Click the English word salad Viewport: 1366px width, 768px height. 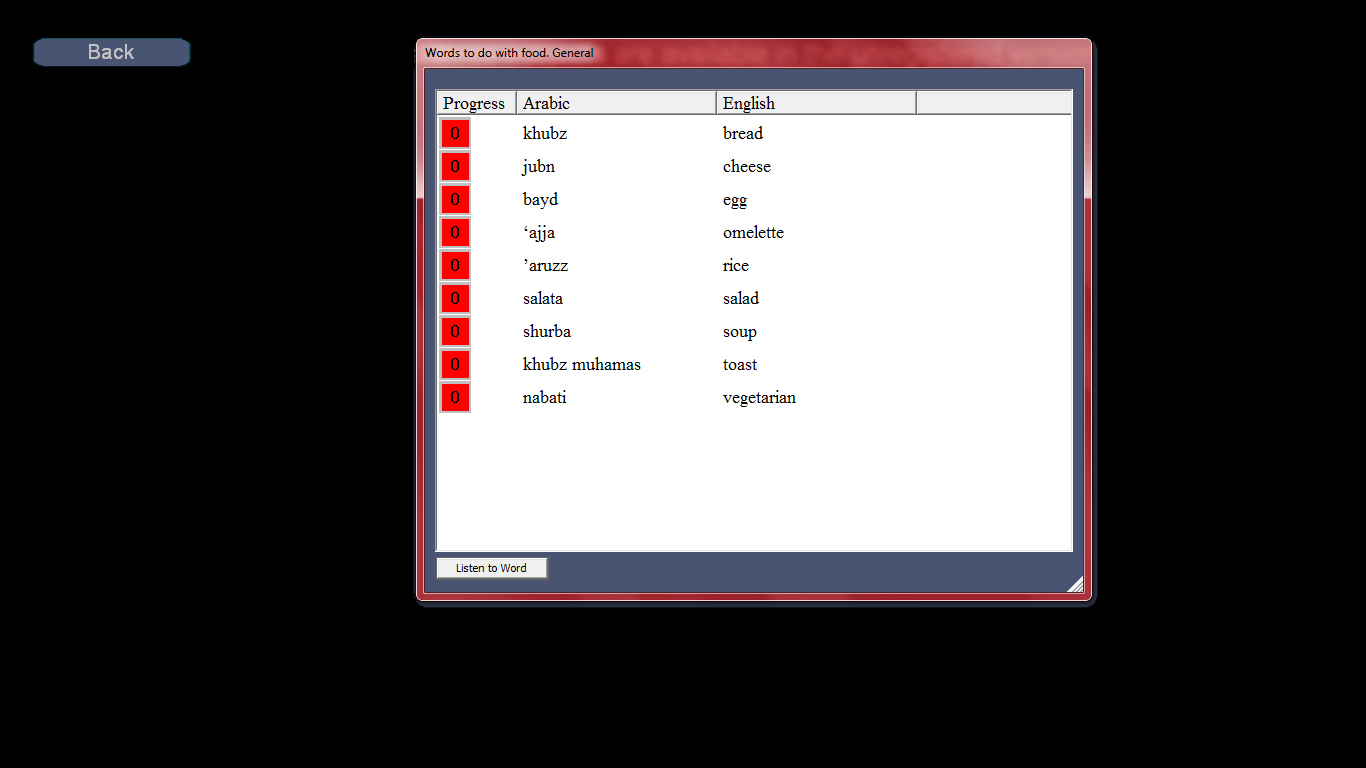tap(741, 298)
